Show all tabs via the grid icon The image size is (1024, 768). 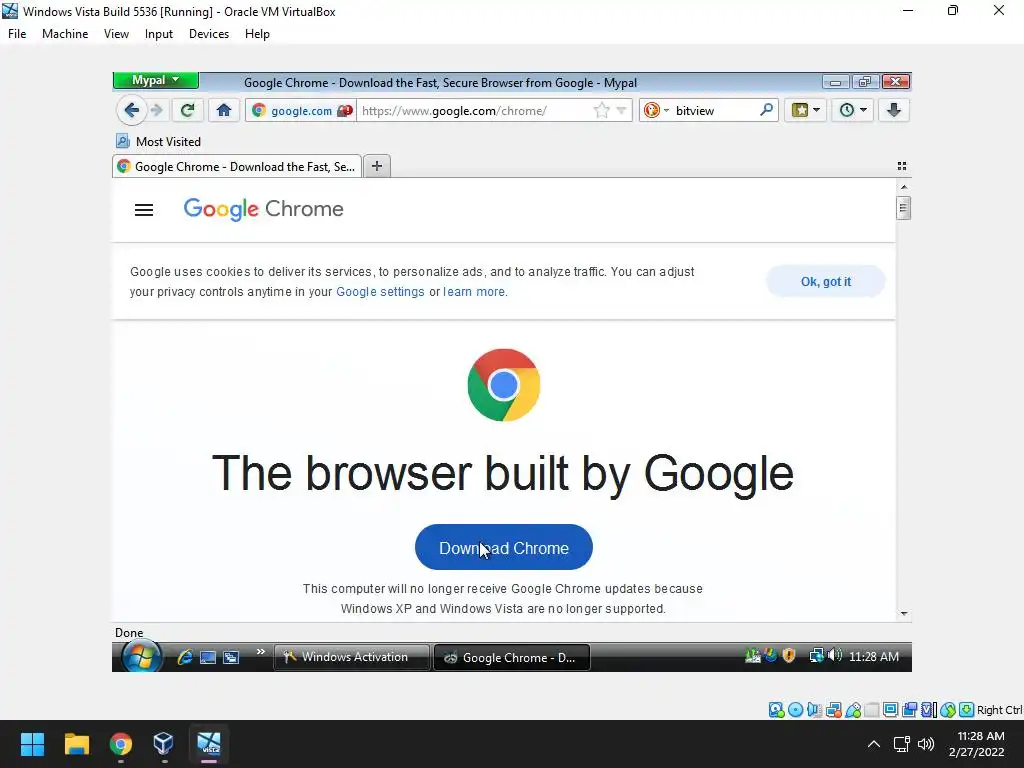(x=902, y=166)
